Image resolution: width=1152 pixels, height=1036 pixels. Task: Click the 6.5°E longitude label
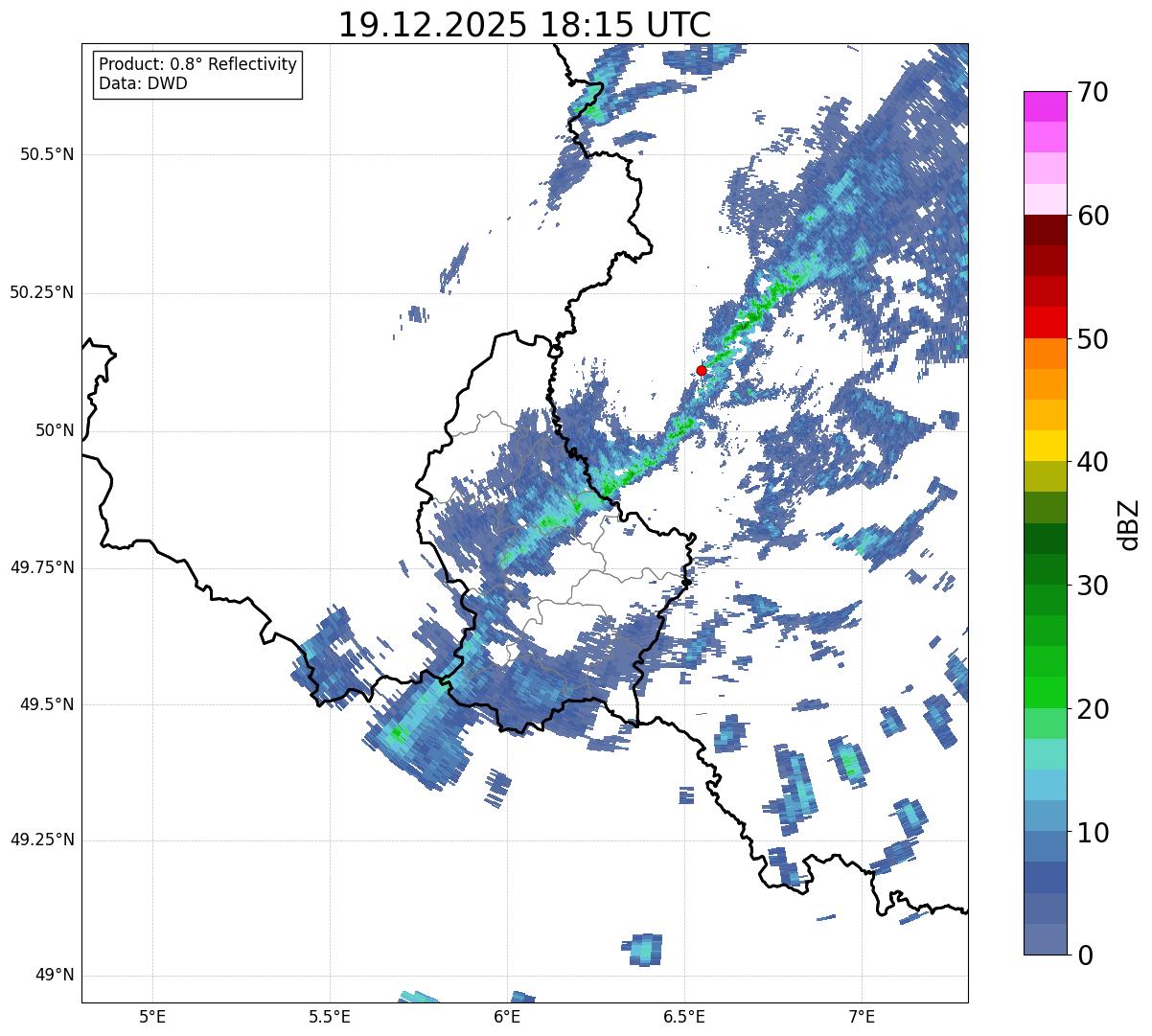click(x=684, y=1016)
